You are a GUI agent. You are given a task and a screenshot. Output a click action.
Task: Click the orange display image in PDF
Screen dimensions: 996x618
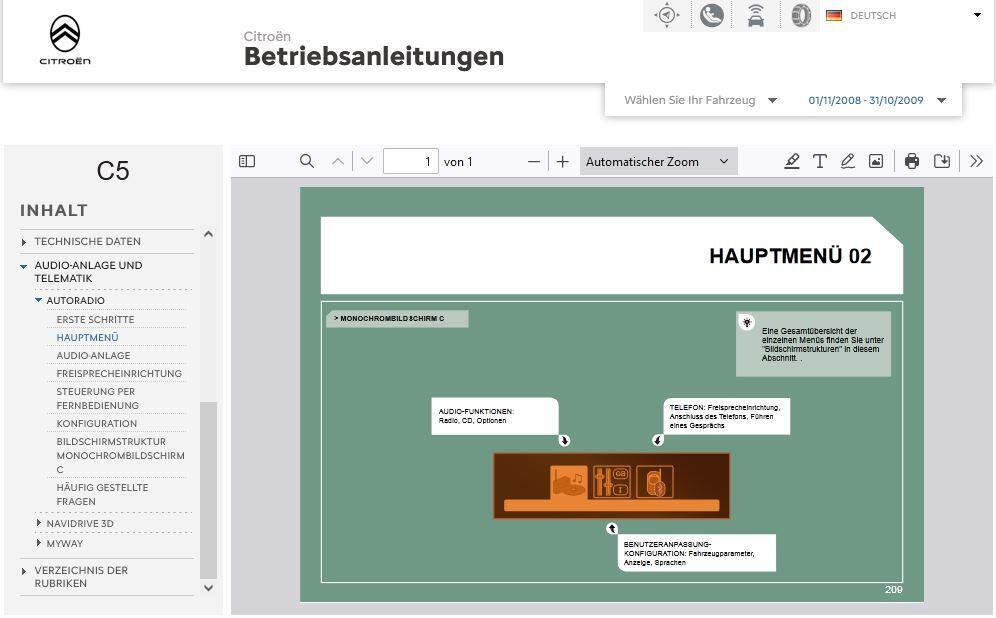[x=611, y=486]
